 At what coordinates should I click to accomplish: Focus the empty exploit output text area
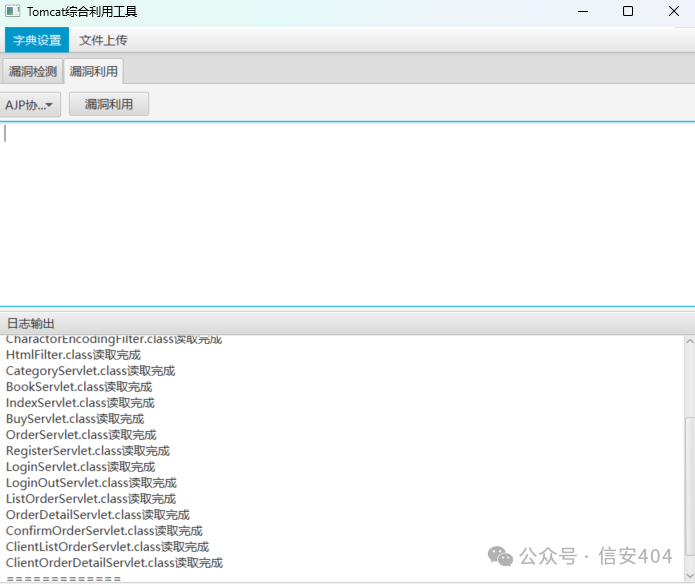pos(348,214)
